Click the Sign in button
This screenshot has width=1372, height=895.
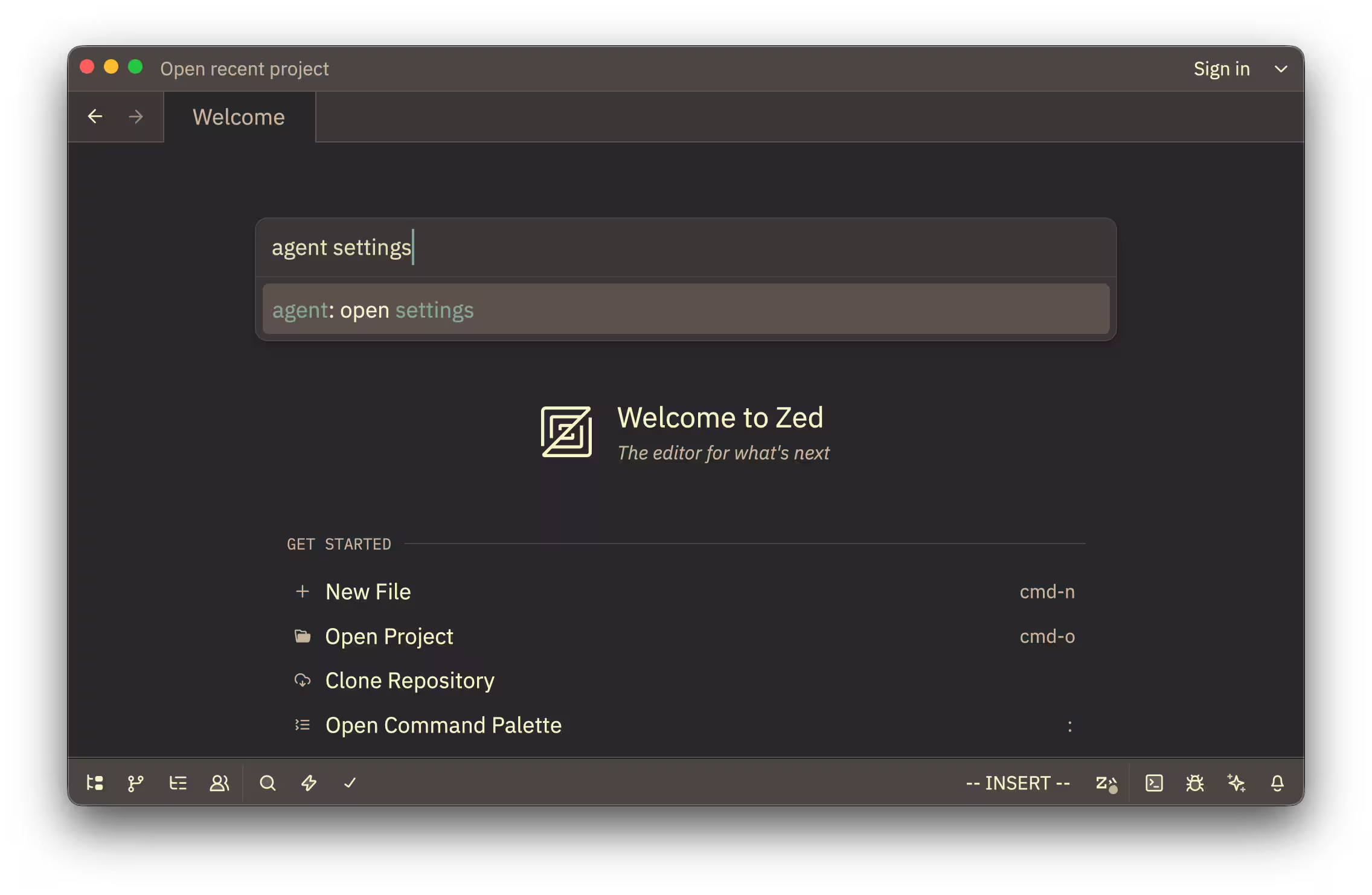[x=1222, y=68]
